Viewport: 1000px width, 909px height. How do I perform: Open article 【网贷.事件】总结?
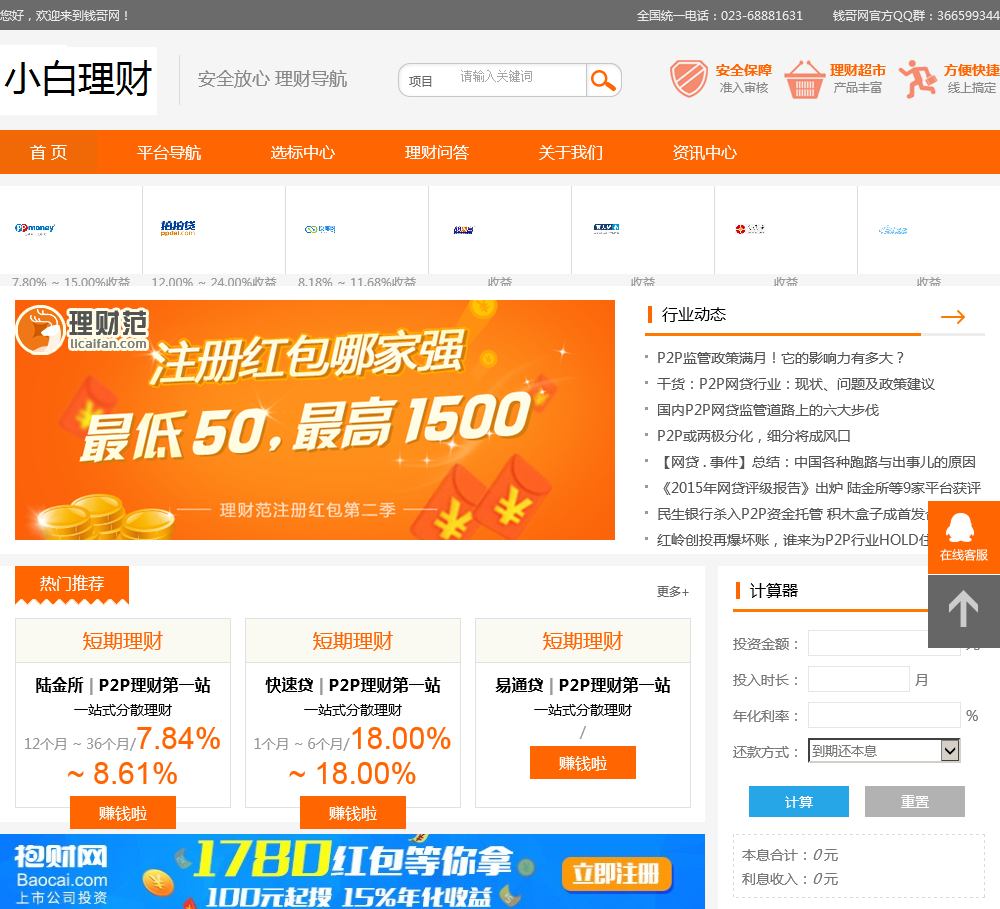click(x=816, y=462)
